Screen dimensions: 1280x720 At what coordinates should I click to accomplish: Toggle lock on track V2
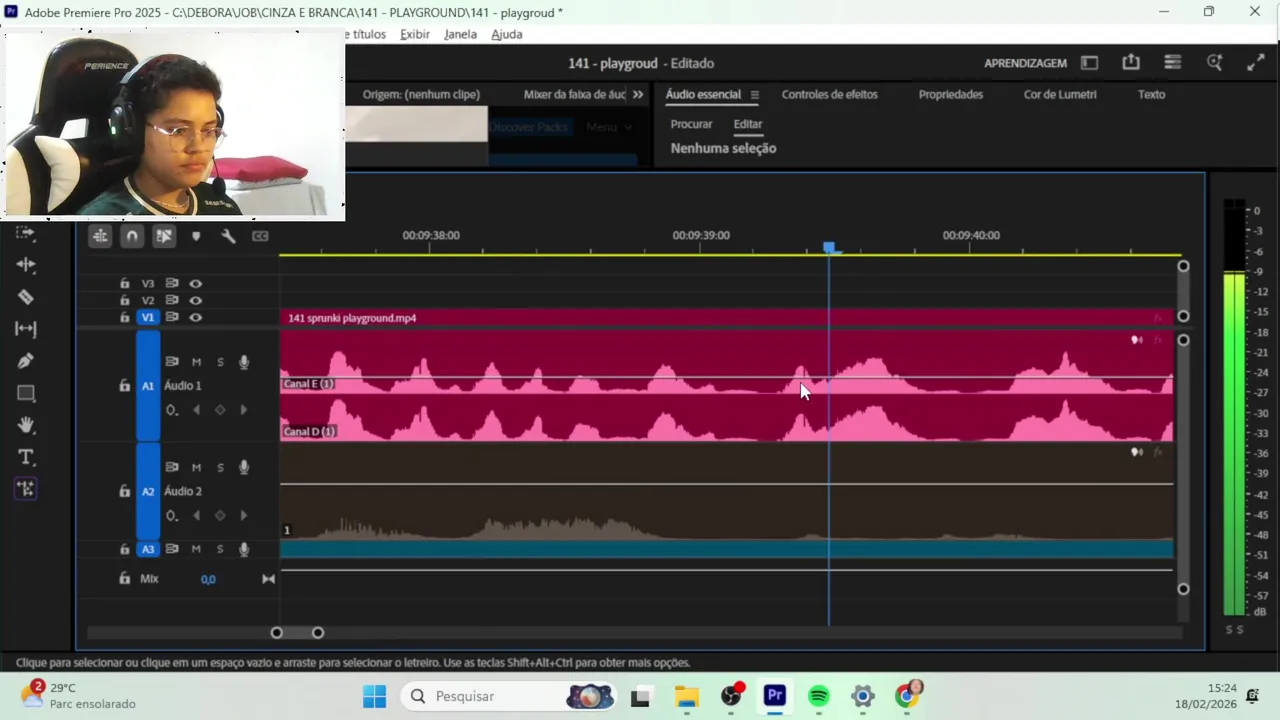[124, 300]
